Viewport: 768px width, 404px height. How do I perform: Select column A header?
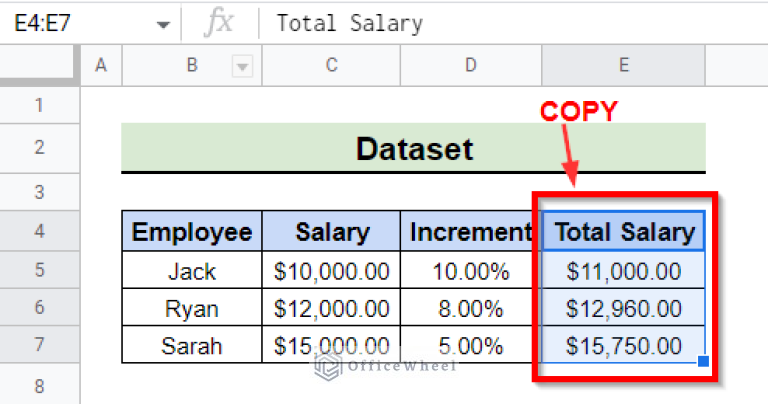click(x=101, y=65)
